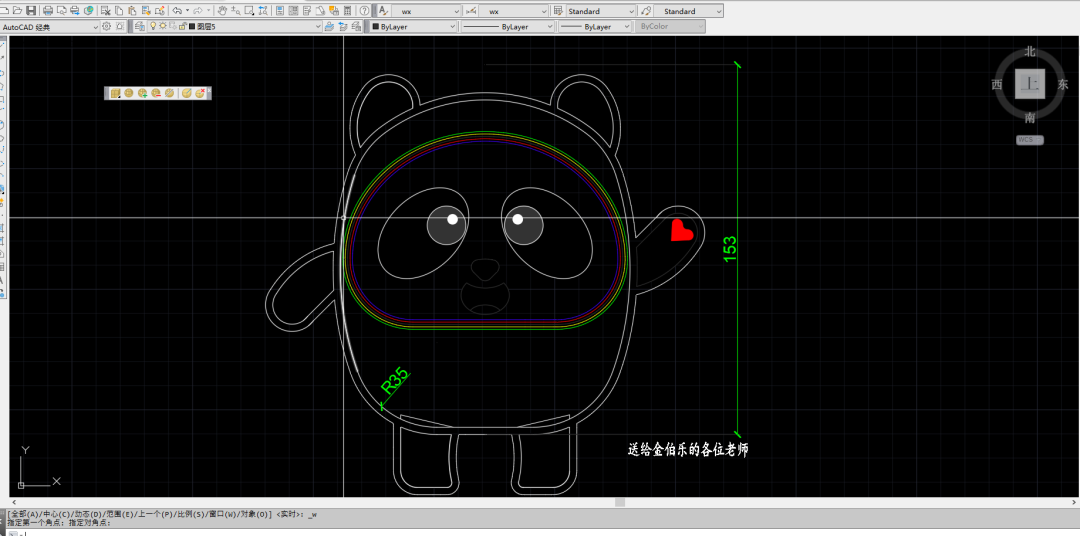Click in the command line input field
The height and width of the screenshot is (536, 1080).
click(x=544, y=532)
